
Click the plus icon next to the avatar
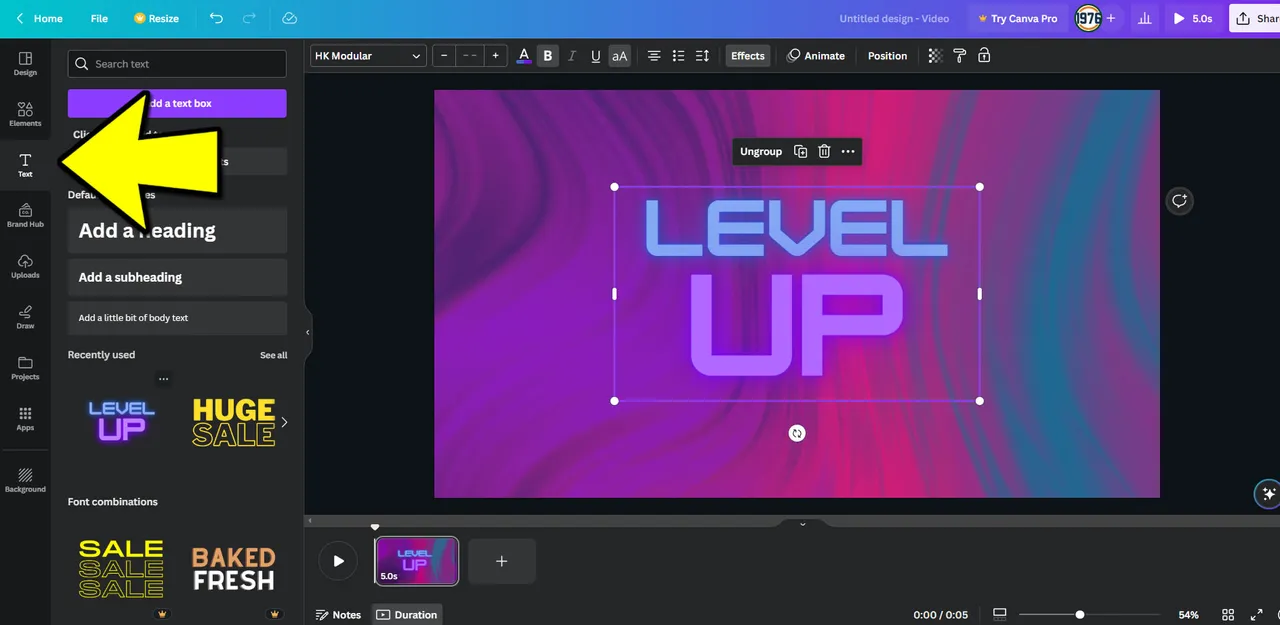point(1110,18)
